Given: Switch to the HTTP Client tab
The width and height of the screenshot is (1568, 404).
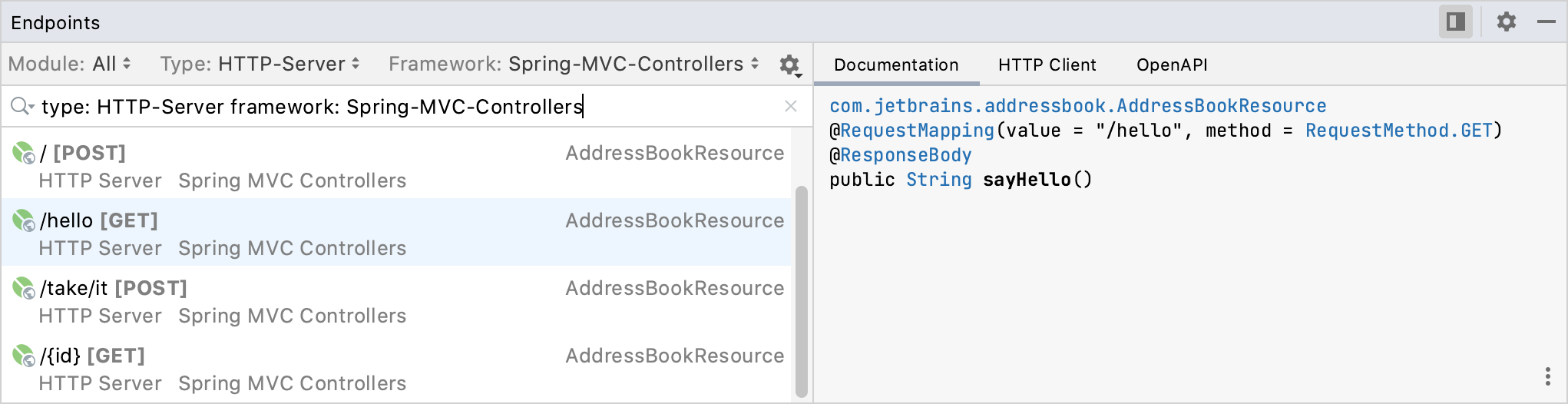Looking at the screenshot, I should [x=1047, y=65].
